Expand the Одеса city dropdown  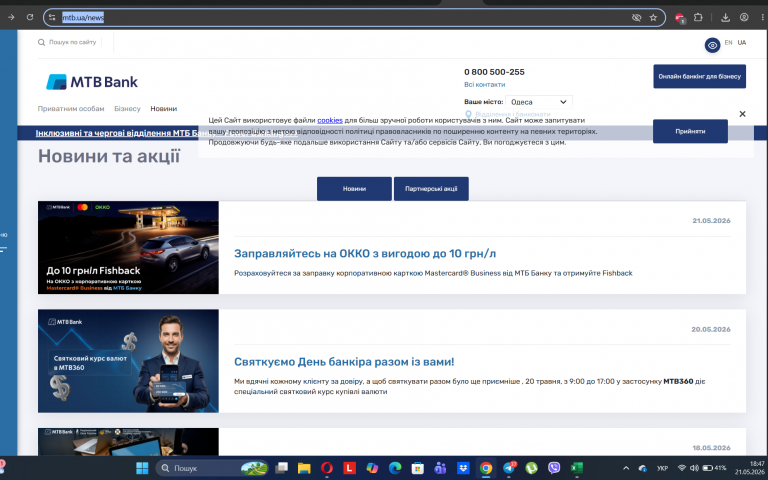tap(539, 102)
